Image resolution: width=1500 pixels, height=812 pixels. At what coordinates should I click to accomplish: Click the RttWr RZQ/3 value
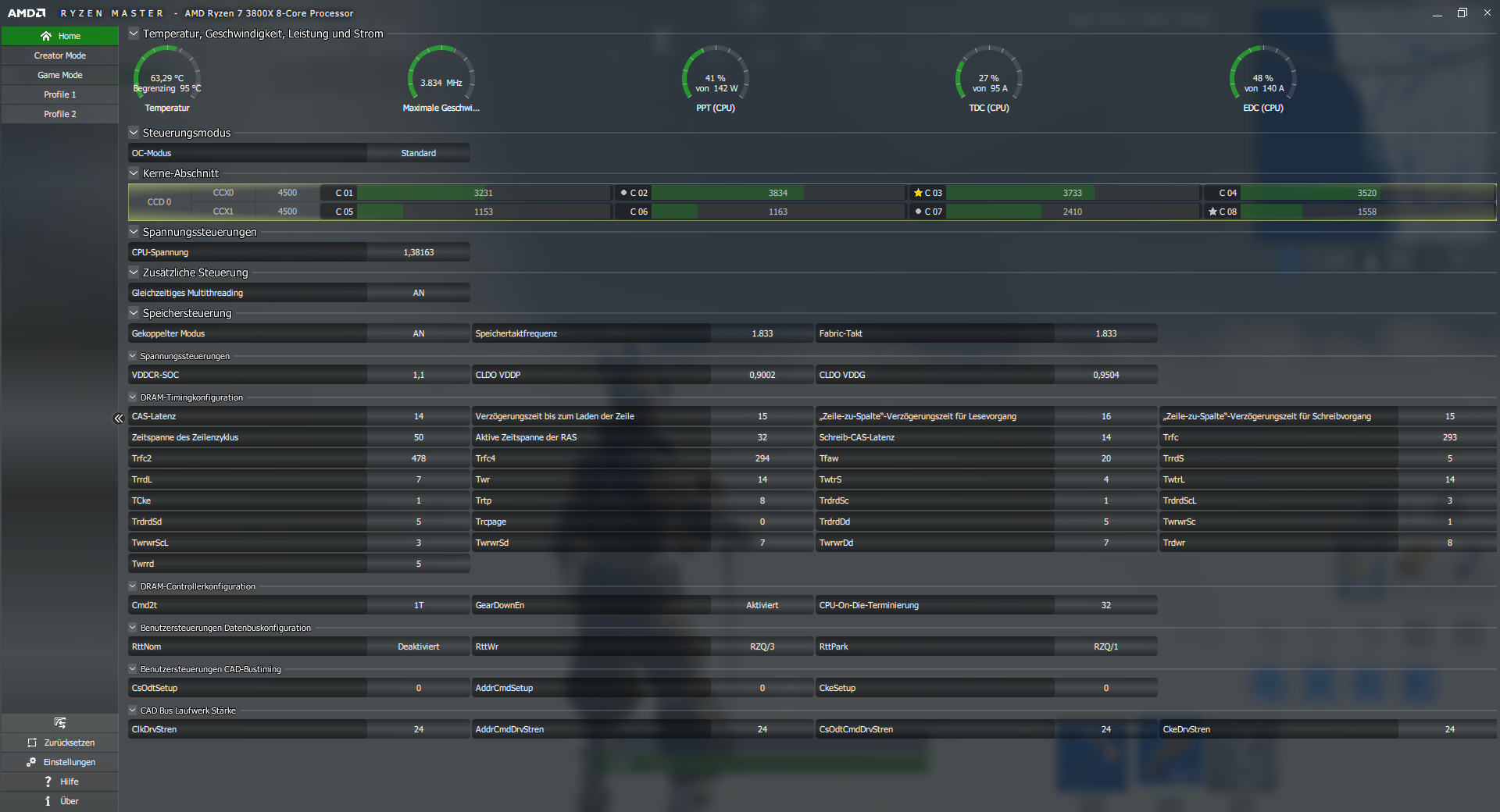(x=762, y=646)
